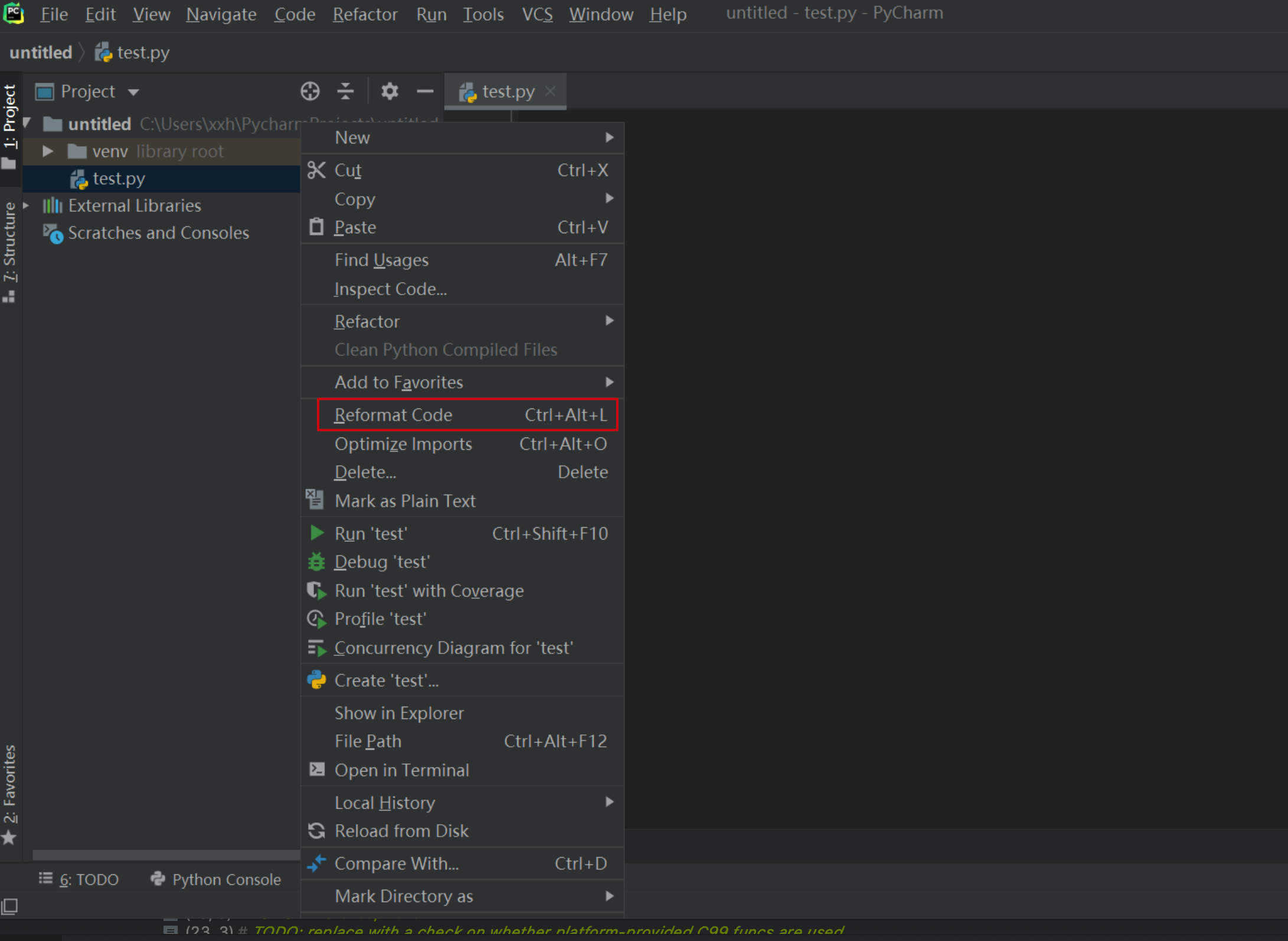Open the Tools menu
The height and width of the screenshot is (941, 1288).
click(x=483, y=14)
